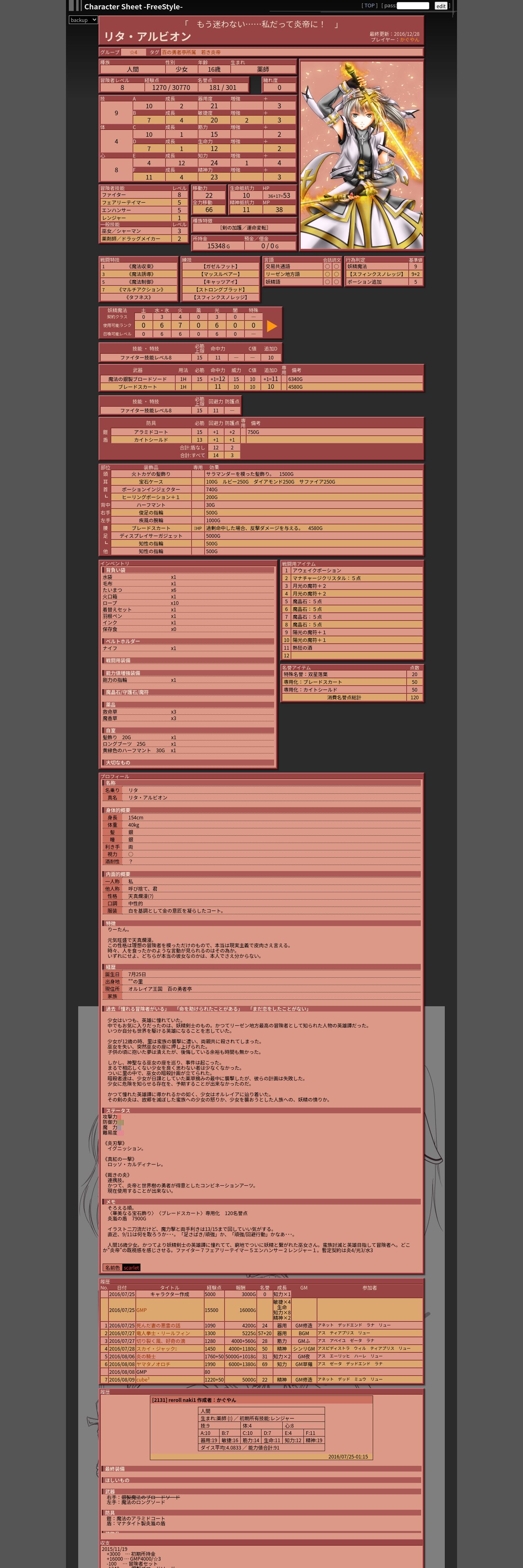Click 【ガゼルフット】 technique

point(220,266)
